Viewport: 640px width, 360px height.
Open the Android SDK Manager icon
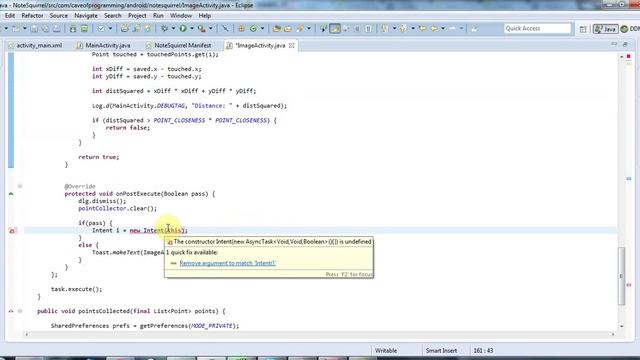[x=73, y=29]
